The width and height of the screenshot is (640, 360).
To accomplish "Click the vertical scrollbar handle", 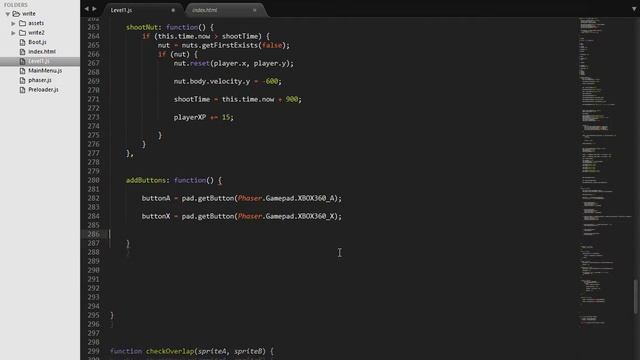I will (x=636, y=297).
